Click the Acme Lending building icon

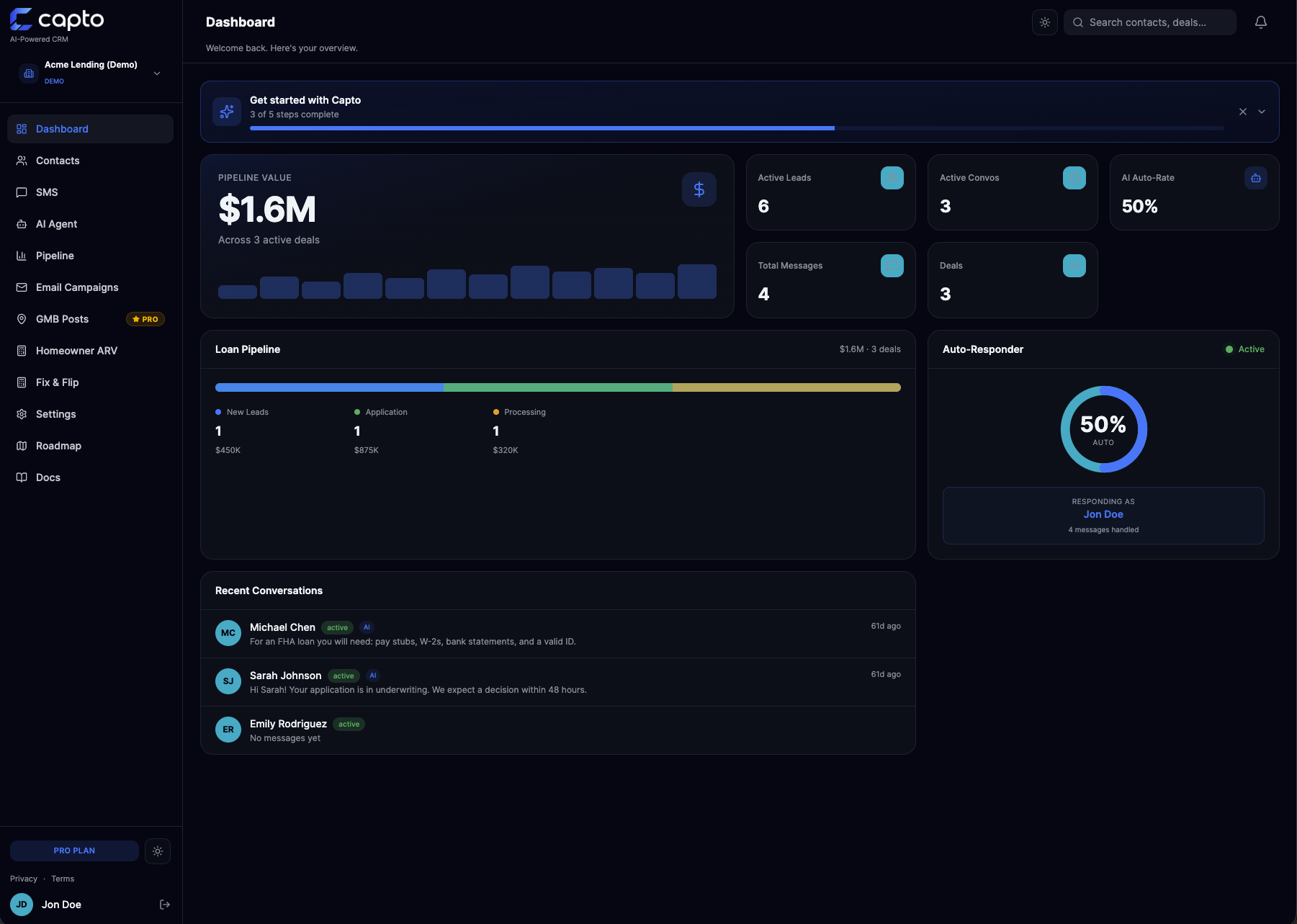pyautogui.click(x=29, y=73)
